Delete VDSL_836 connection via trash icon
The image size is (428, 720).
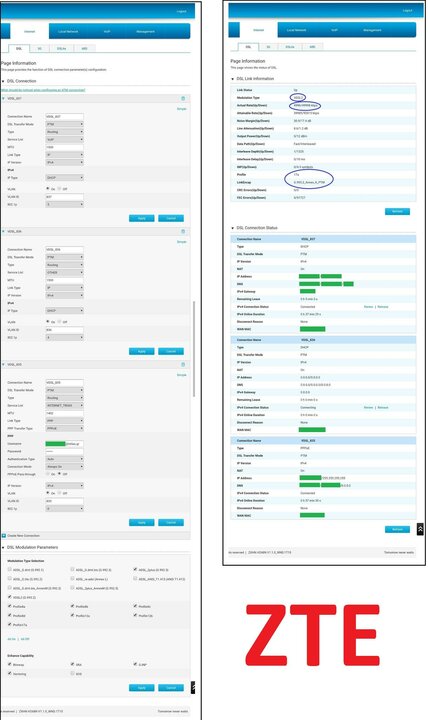(183, 231)
